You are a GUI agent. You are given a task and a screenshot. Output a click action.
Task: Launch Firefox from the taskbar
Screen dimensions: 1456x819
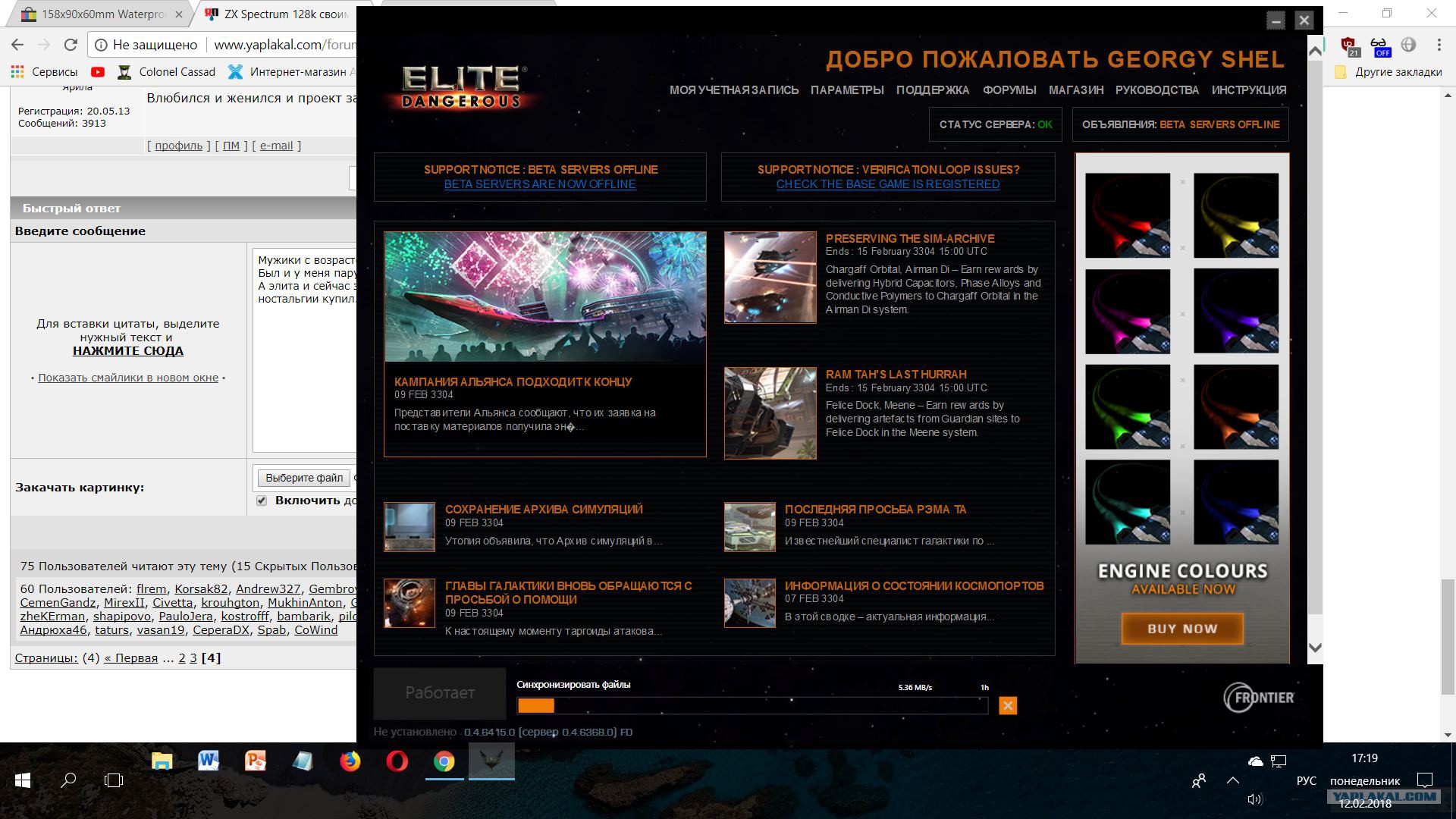pyautogui.click(x=350, y=761)
